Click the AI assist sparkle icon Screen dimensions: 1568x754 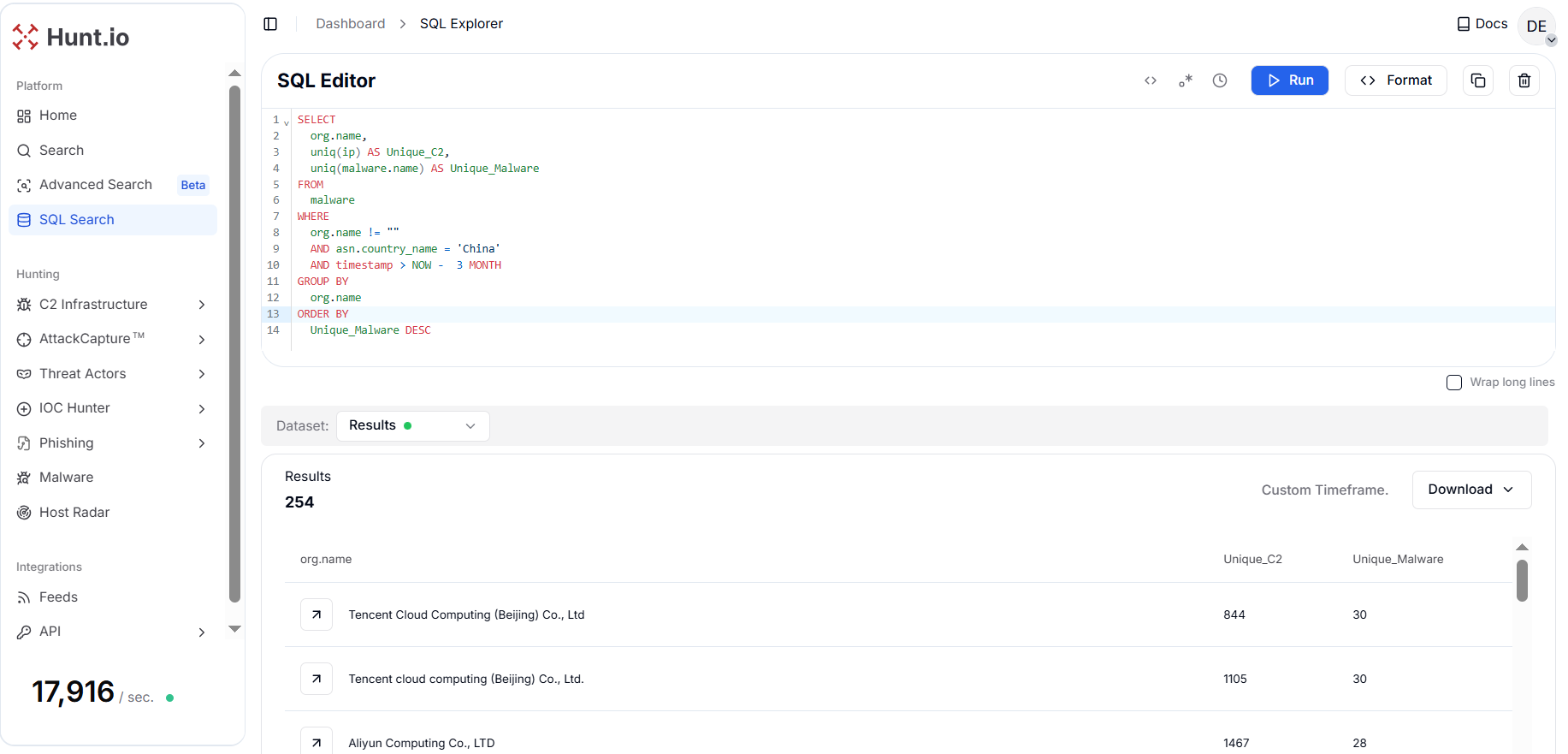click(x=1186, y=80)
